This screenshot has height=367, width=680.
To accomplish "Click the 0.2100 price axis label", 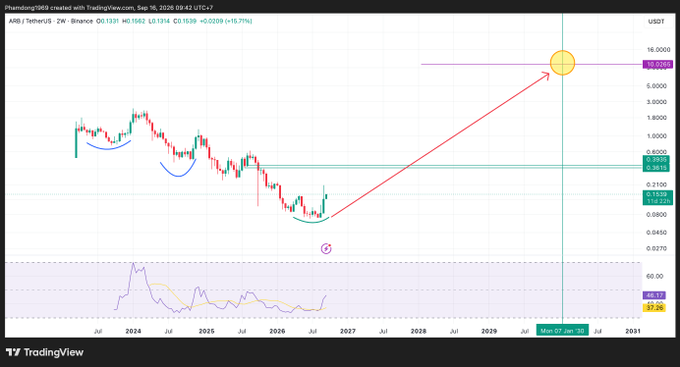I will coord(657,185).
